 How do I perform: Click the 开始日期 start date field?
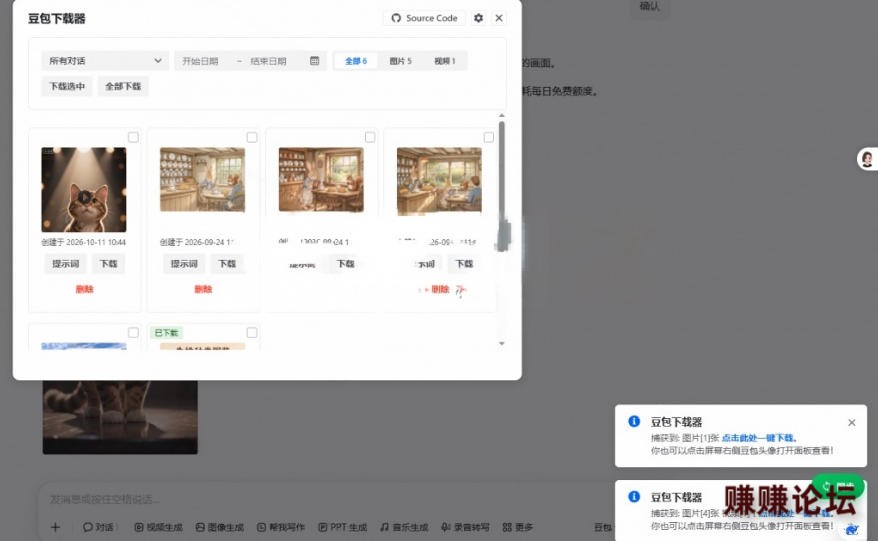(x=200, y=61)
